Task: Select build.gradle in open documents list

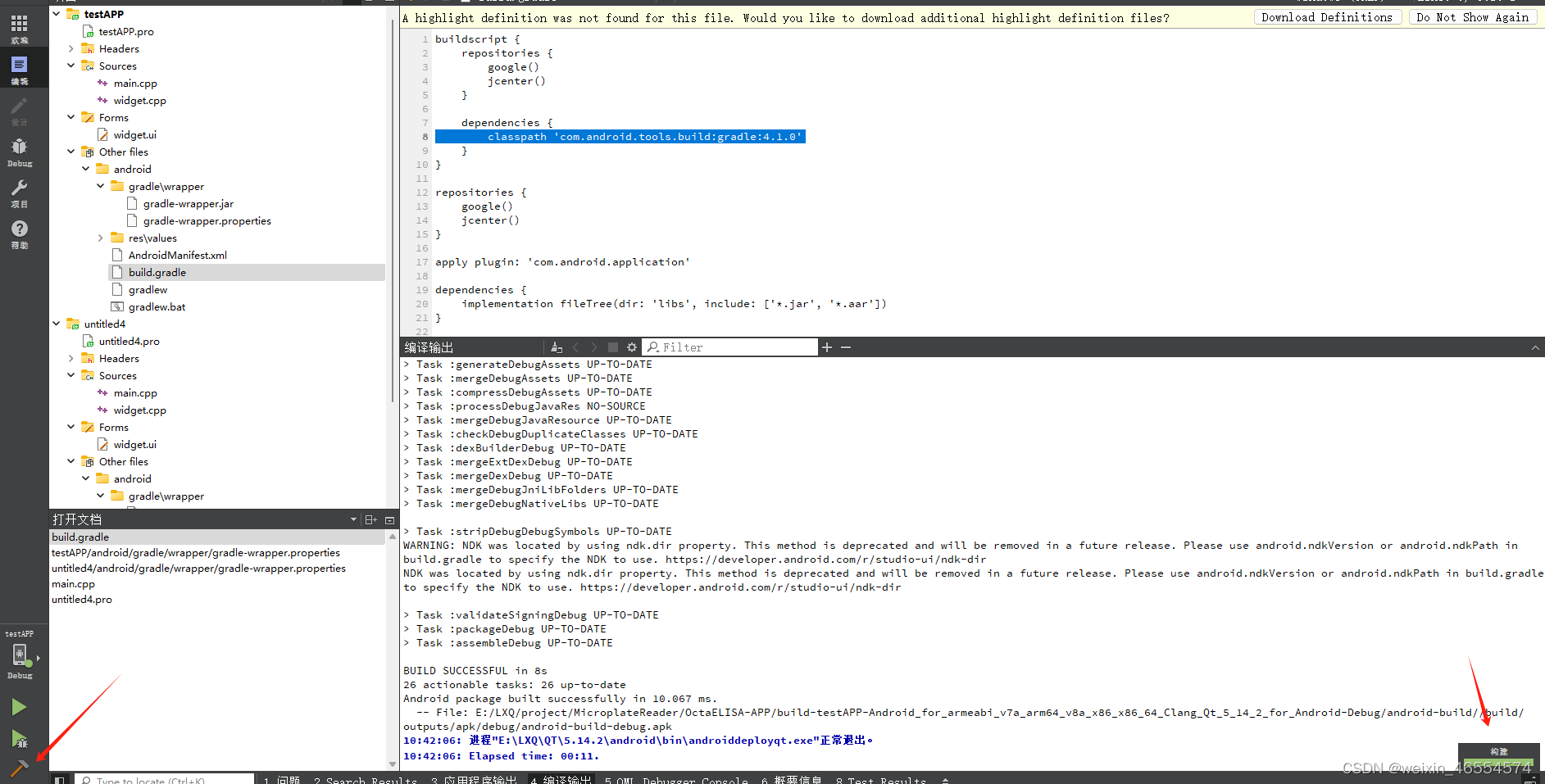Action: click(217, 537)
